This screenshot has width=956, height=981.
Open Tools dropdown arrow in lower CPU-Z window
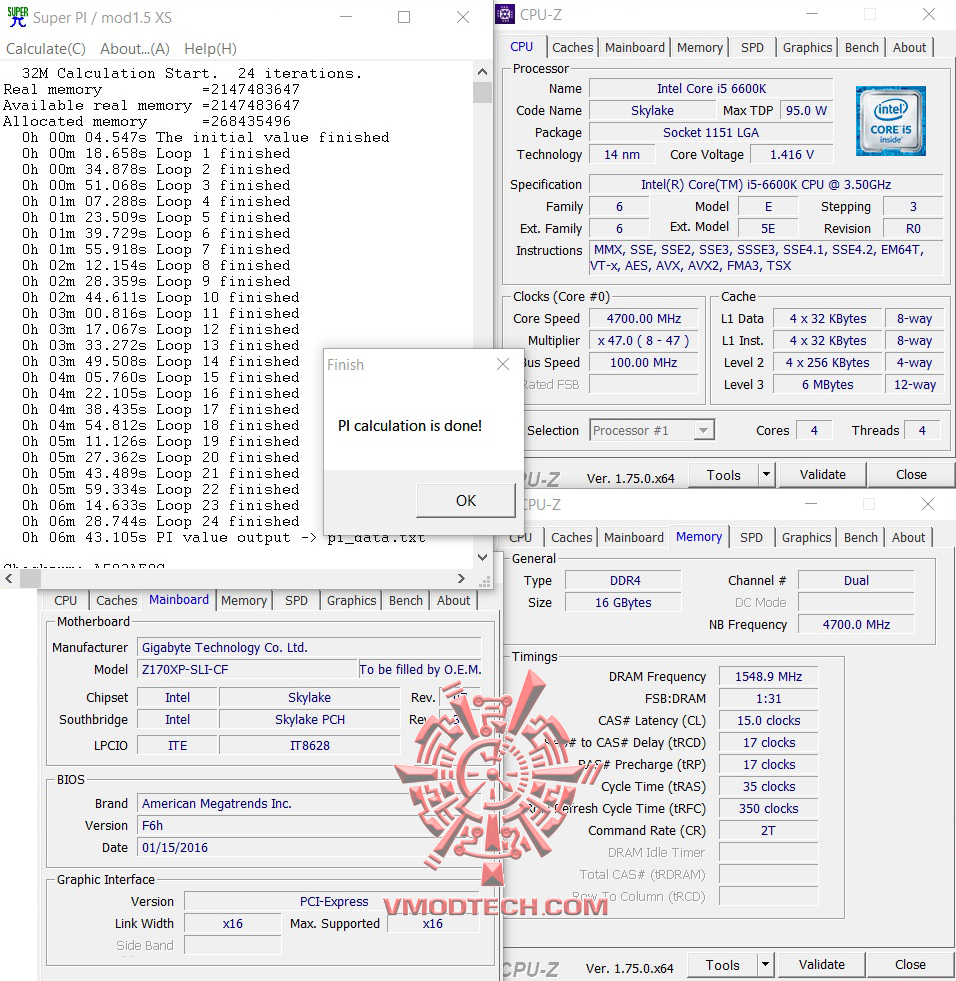765,965
